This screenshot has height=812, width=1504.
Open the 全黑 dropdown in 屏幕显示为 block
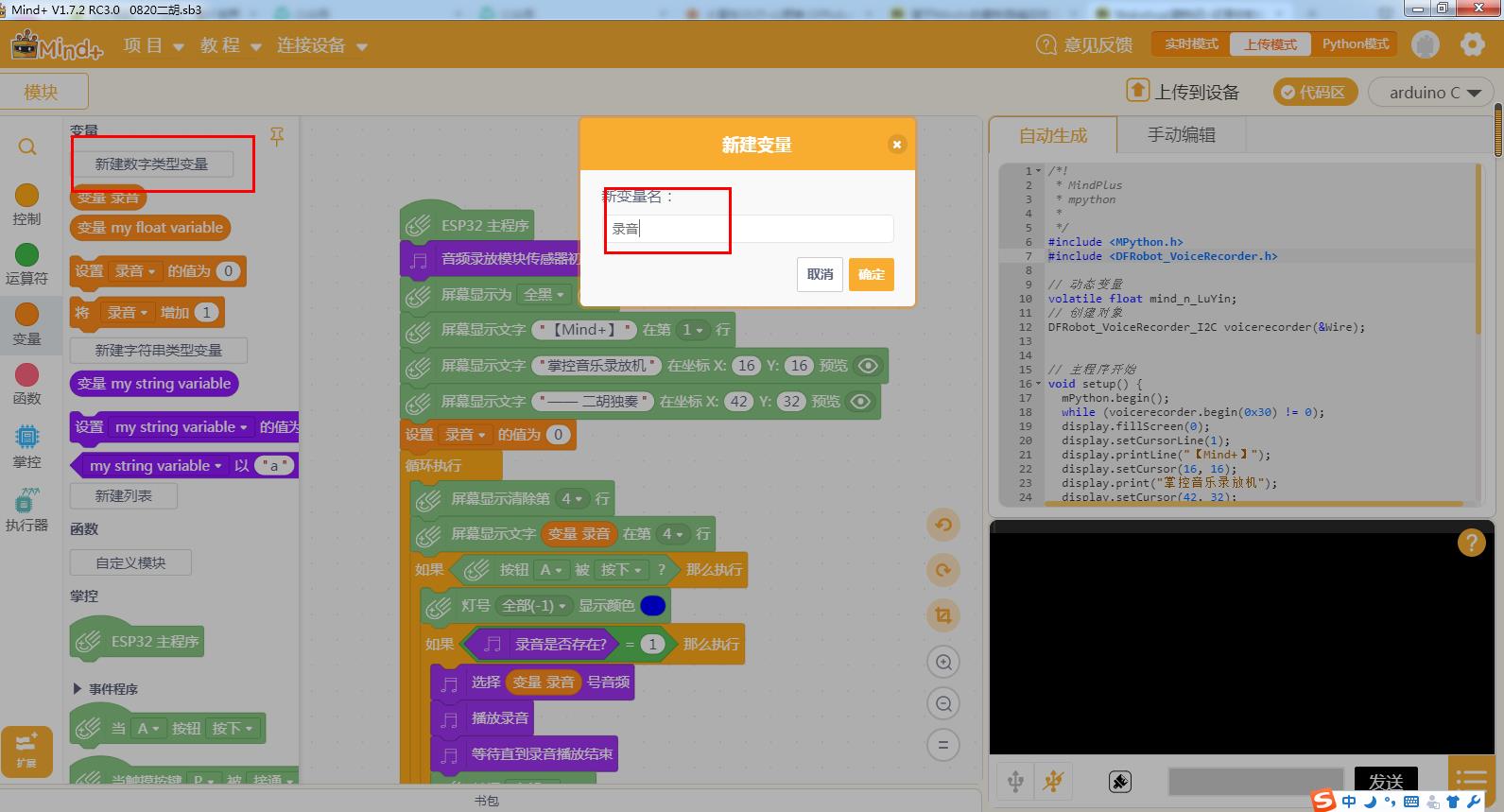click(544, 295)
